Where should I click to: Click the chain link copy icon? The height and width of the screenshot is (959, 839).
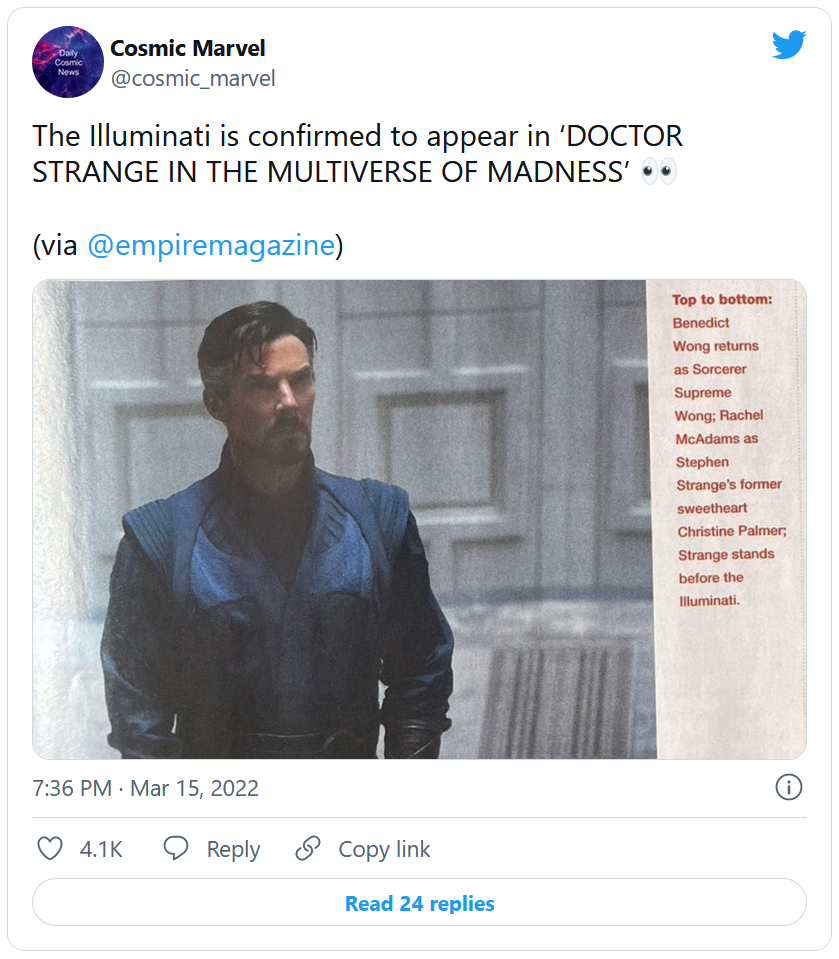307,849
